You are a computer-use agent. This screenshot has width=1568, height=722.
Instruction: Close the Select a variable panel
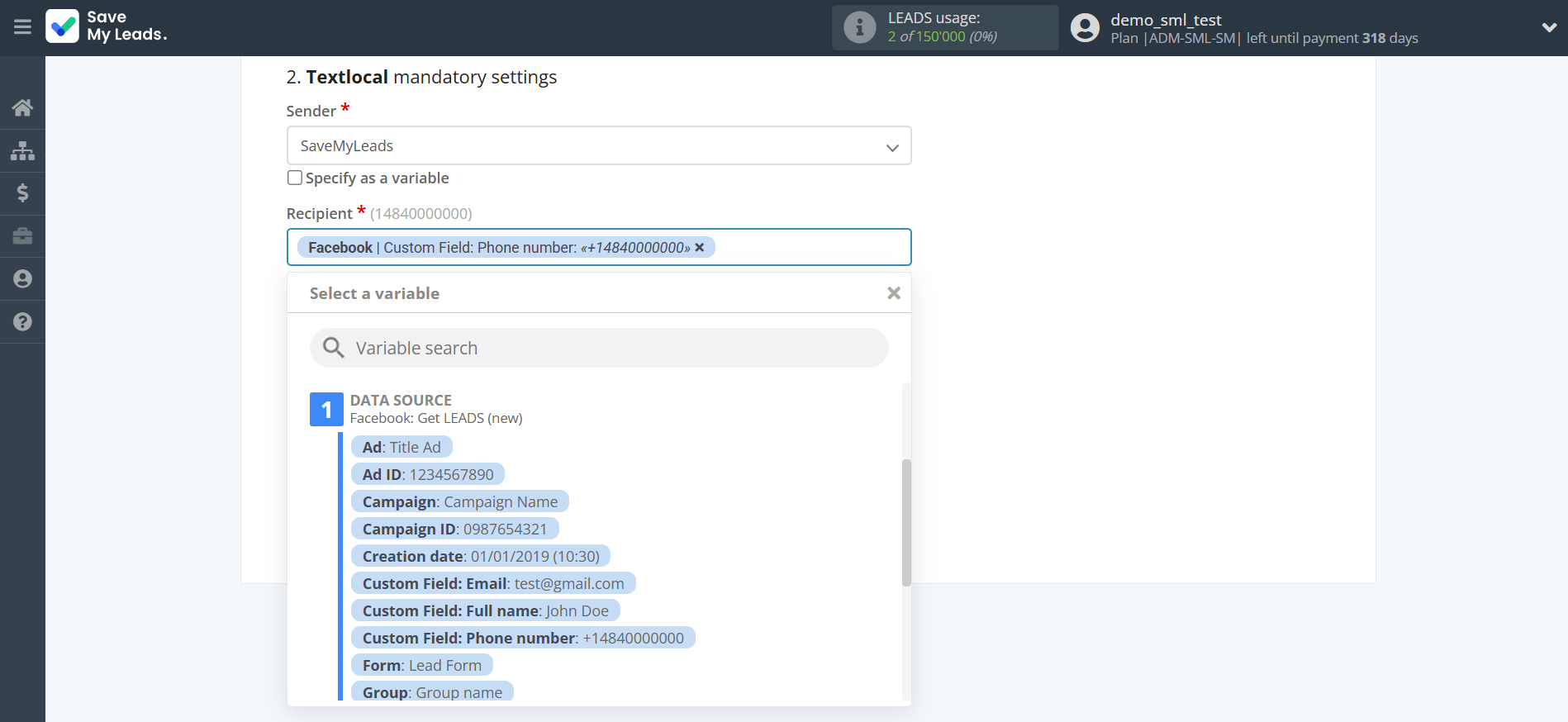point(893,293)
